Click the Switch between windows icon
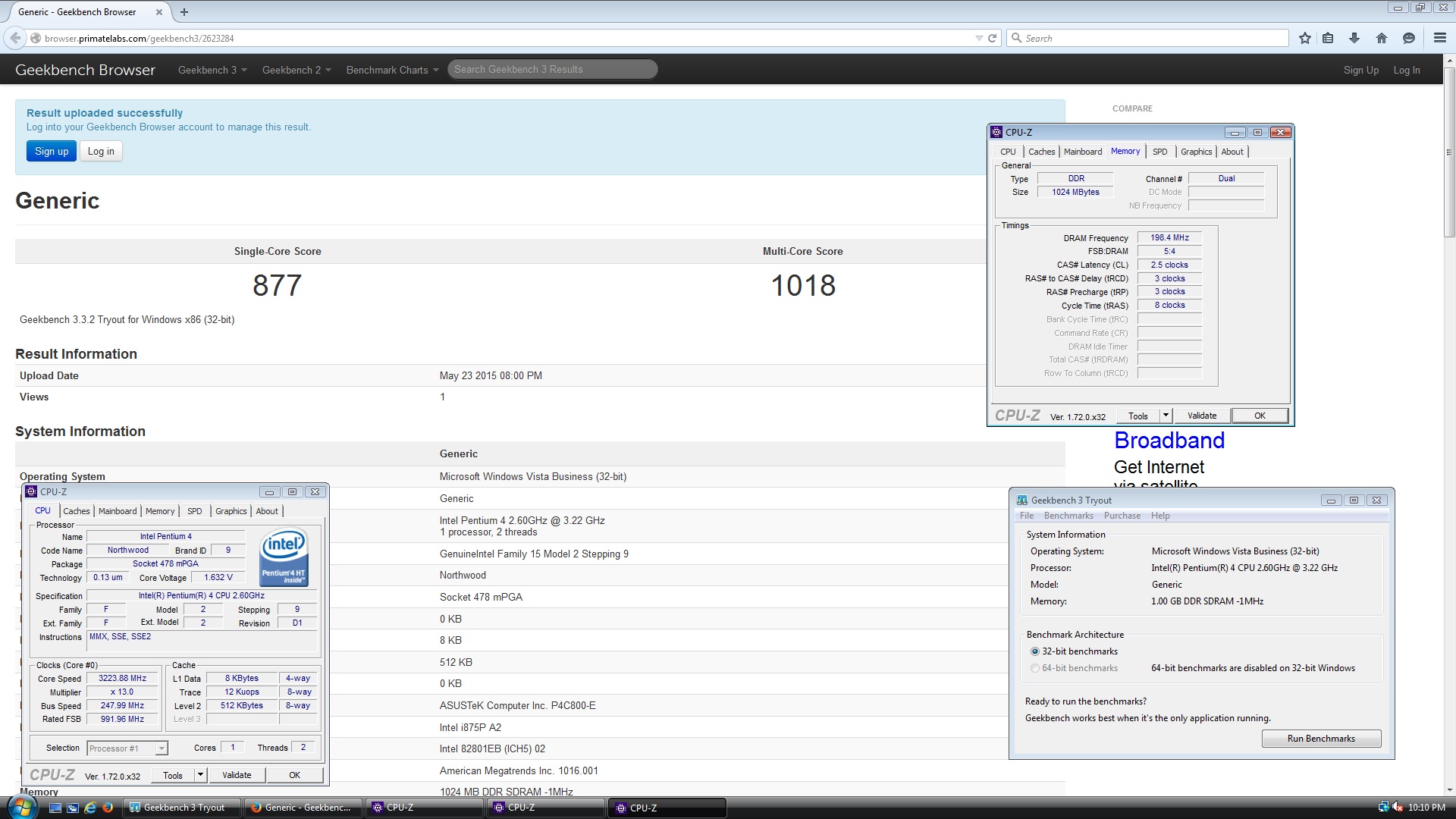Image resolution: width=1456 pixels, height=819 pixels. (x=73, y=808)
